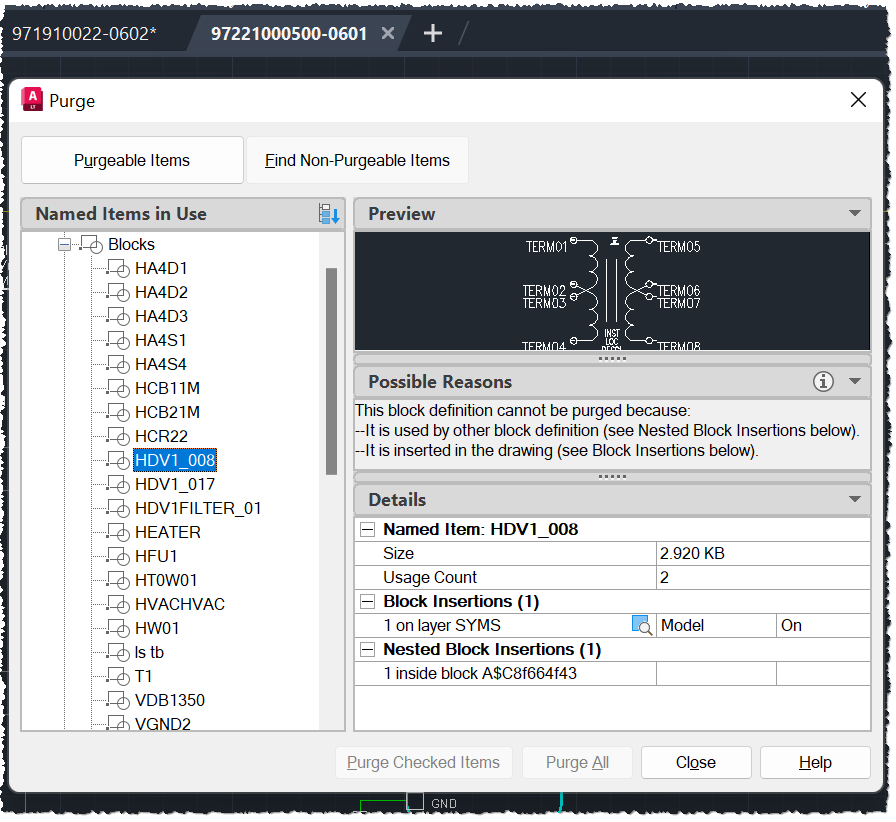This screenshot has height=822, width=896.
Task: Click the block icon beside HDV1_008
Action: coord(118,460)
